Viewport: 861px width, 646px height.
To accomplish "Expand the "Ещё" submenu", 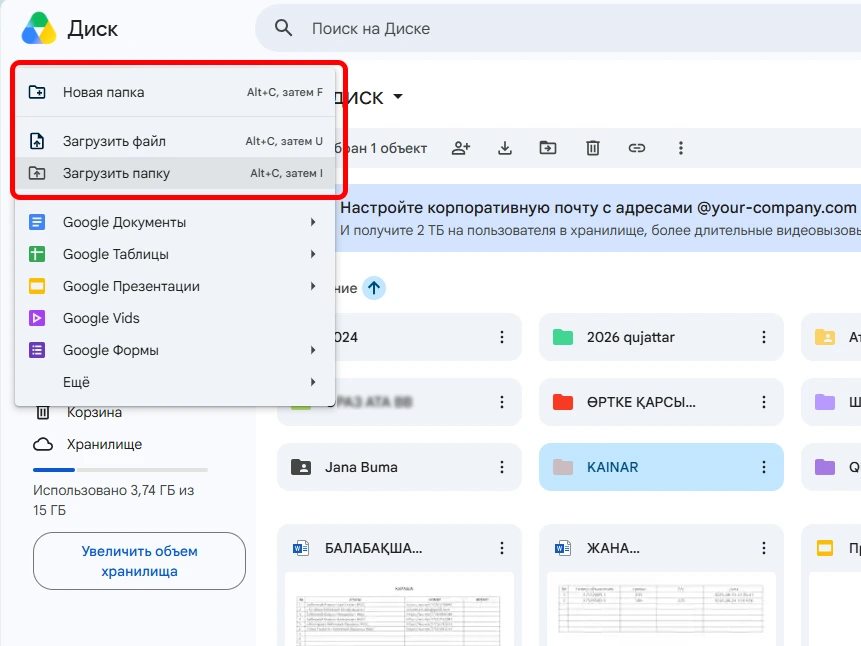I will (x=175, y=382).
